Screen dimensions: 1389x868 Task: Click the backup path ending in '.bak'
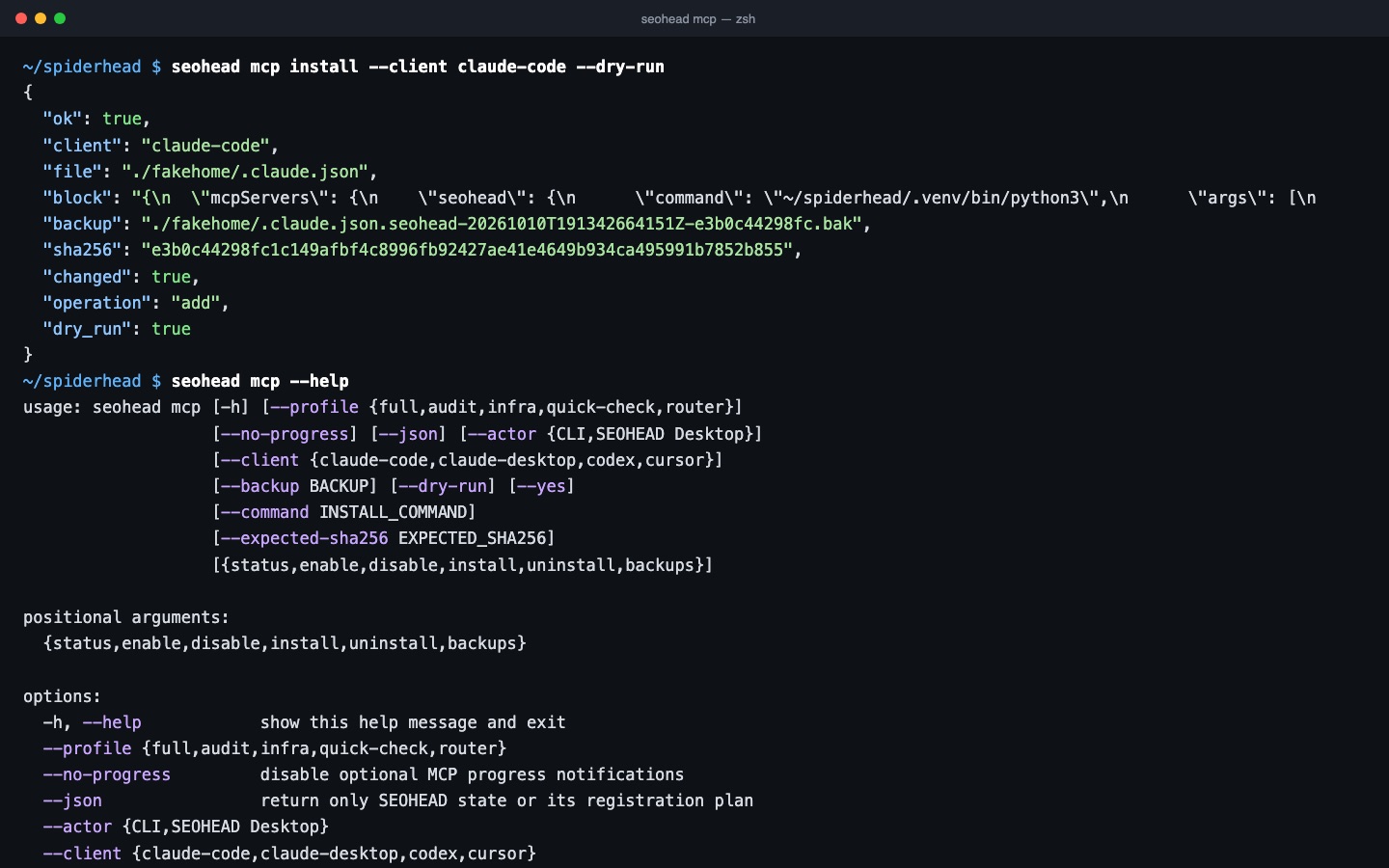click(502, 224)
